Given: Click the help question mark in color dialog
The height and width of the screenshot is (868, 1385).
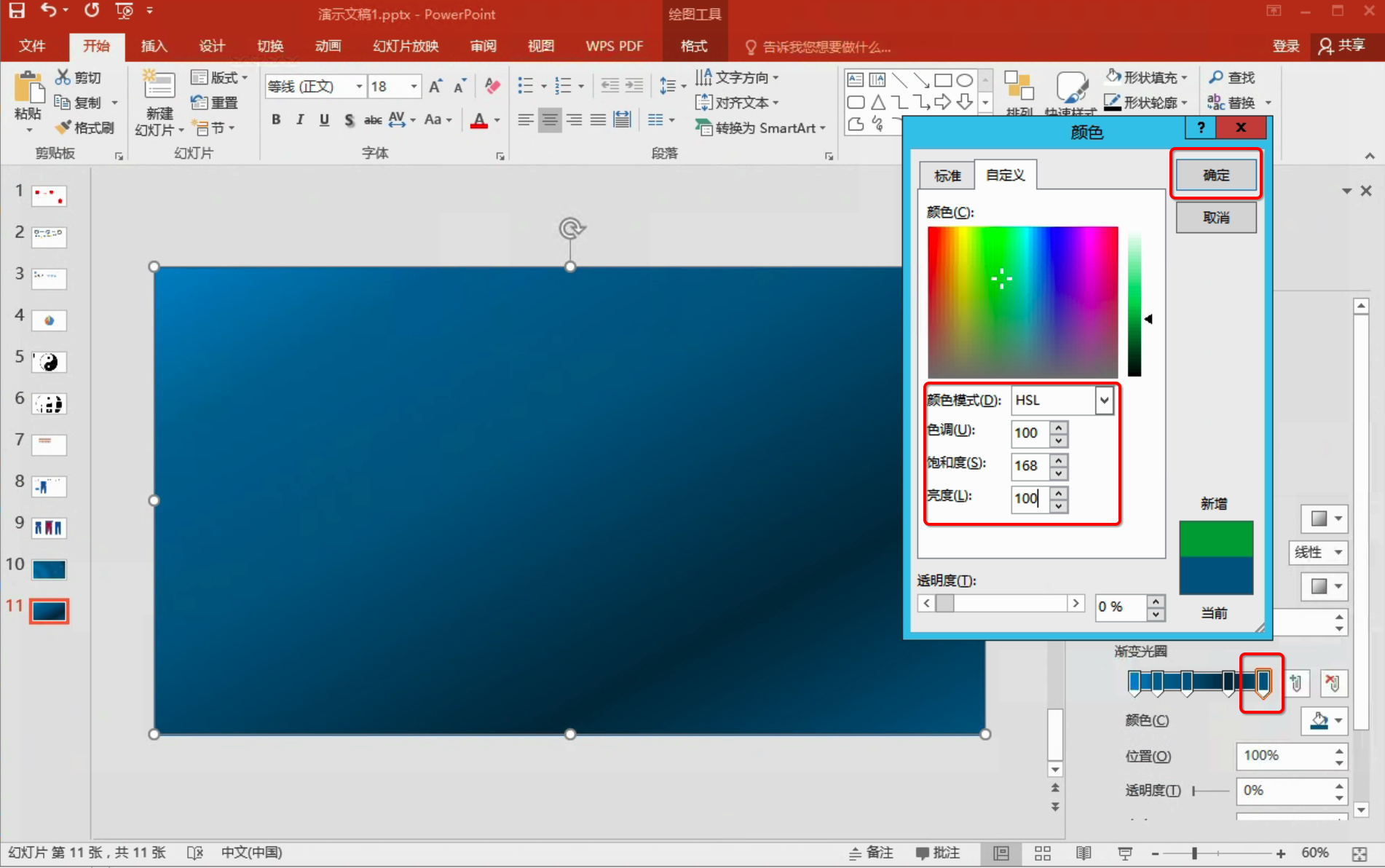Looking at the screenshot, I should tap(1201, 127).
